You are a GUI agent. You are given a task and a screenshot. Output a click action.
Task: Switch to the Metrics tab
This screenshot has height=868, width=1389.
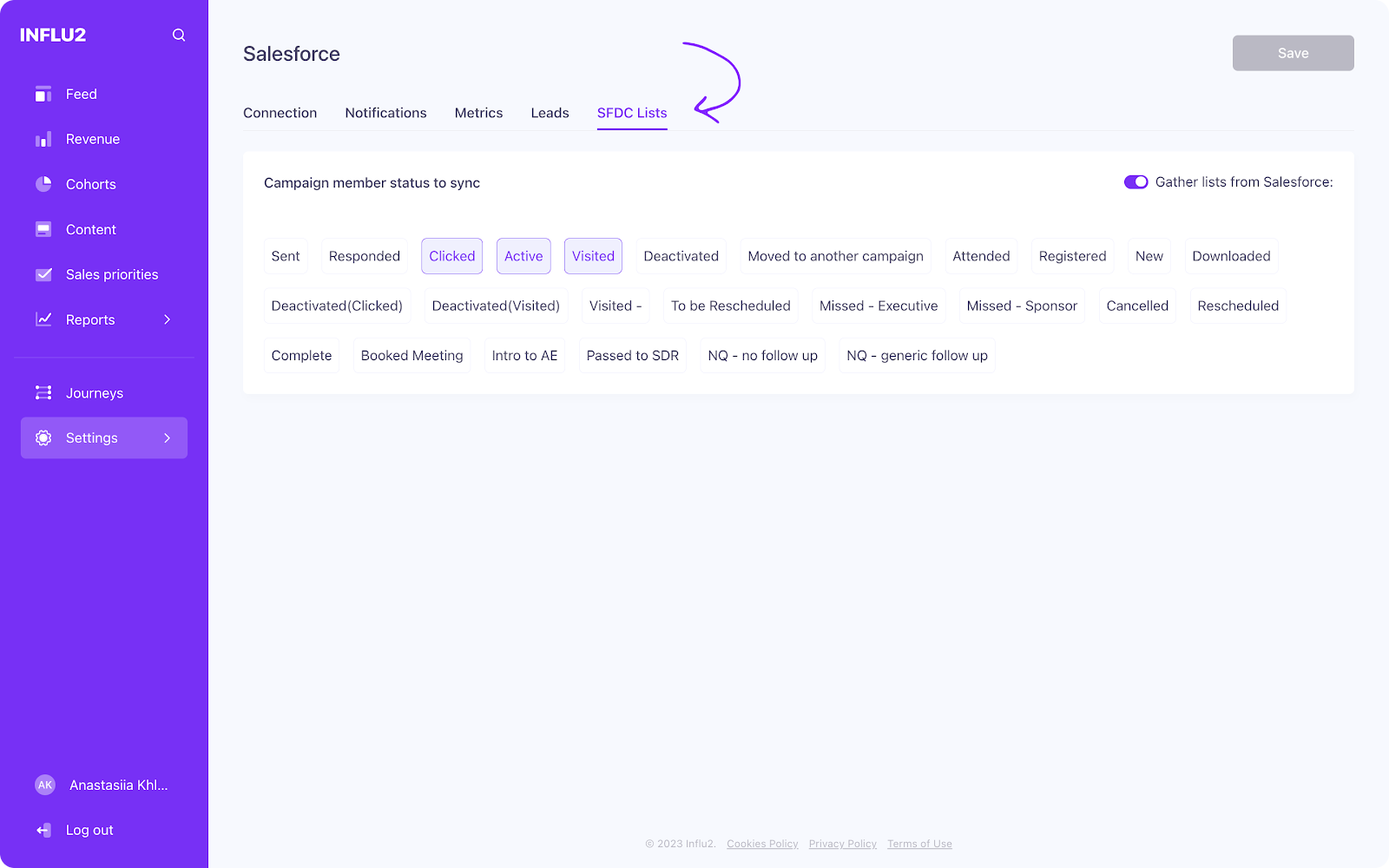click(478, 113)
